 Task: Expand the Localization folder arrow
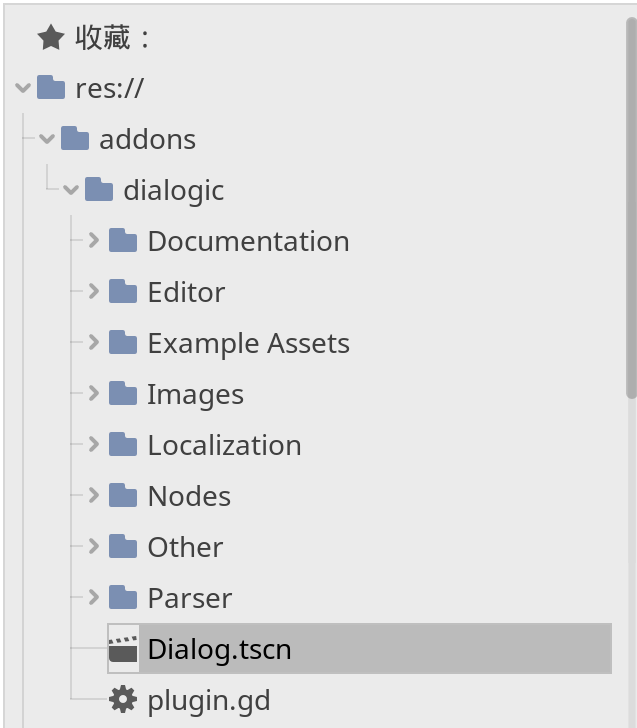94,444
